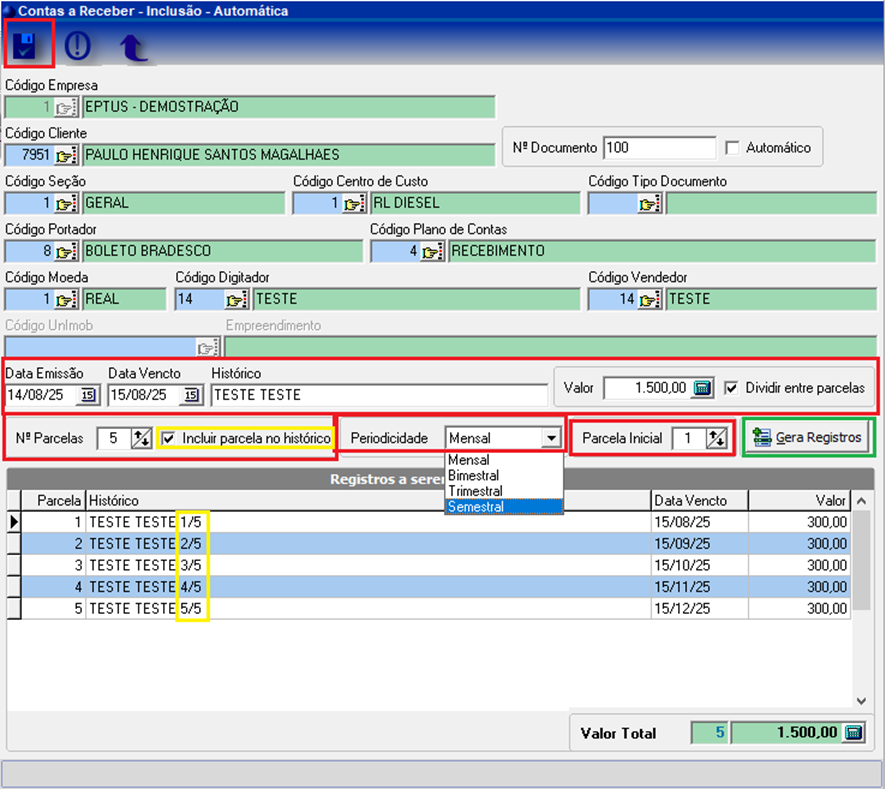Collapse the Periodicidade dropdown arrow
This screenshot has height=789, width=886.
click(x=550, y=438)
